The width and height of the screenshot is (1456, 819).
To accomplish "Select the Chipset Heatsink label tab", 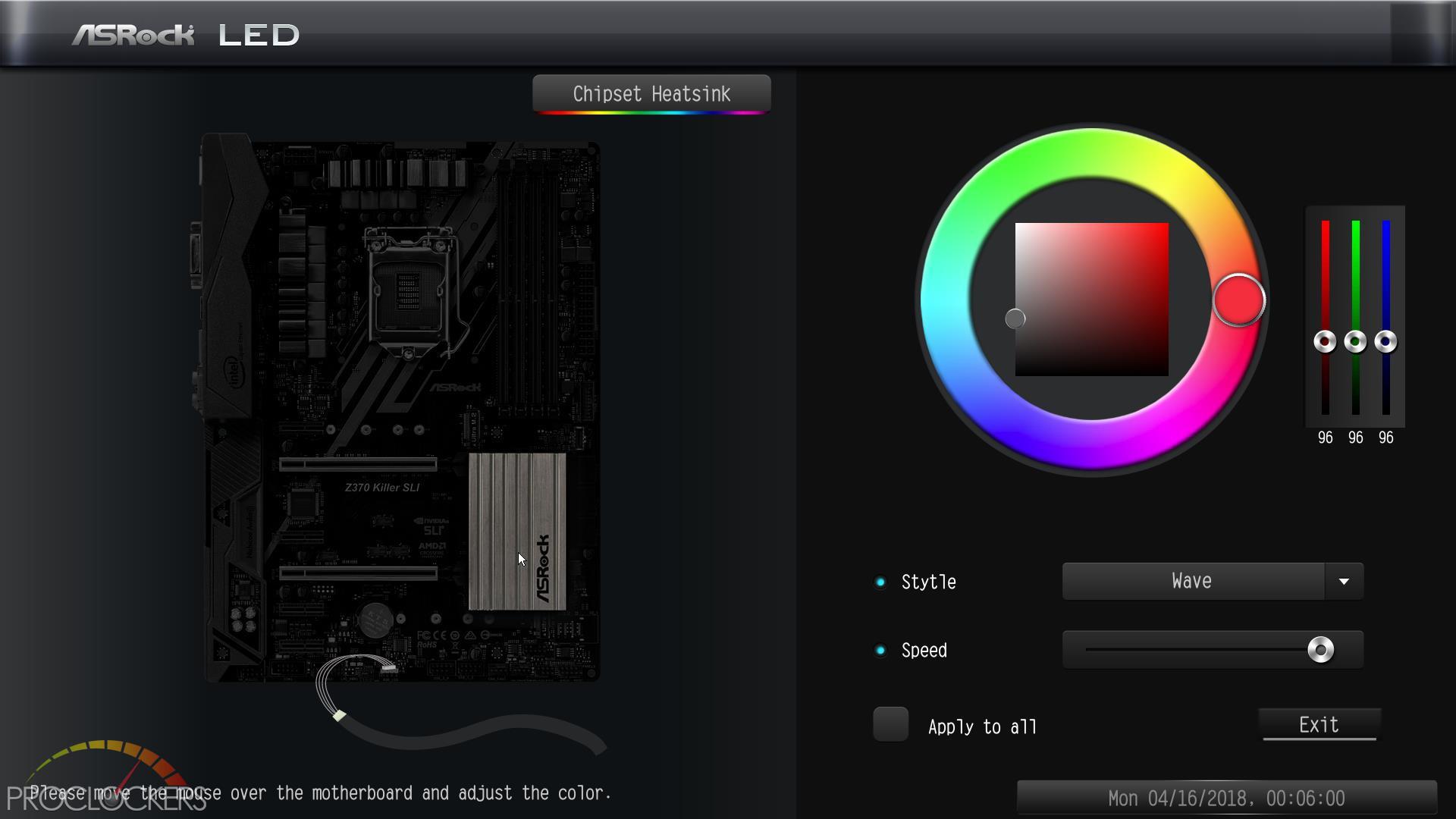I will pos(651,94).
